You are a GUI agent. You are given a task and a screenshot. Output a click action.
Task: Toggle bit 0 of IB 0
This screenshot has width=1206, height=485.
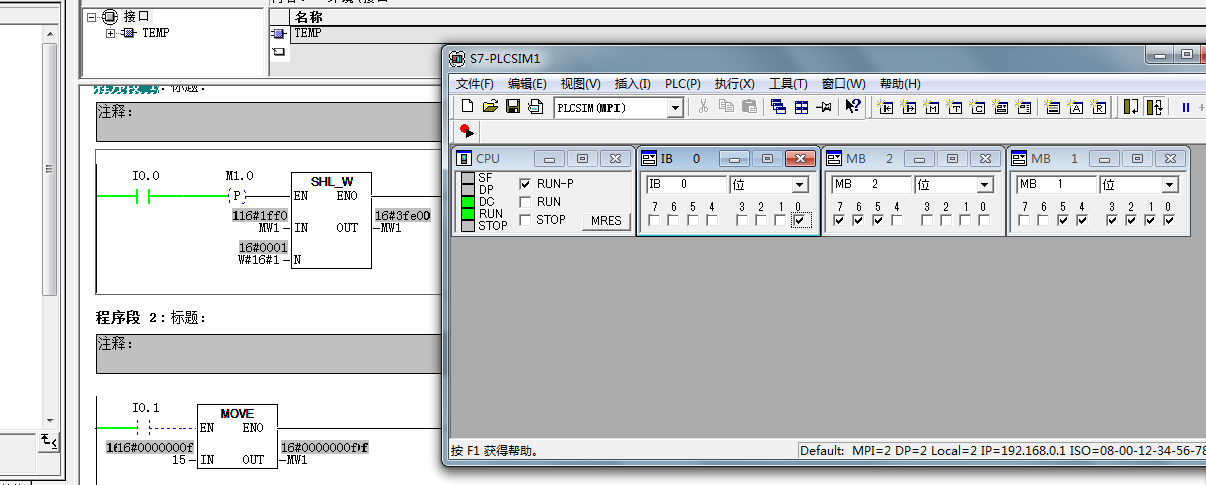798,220
